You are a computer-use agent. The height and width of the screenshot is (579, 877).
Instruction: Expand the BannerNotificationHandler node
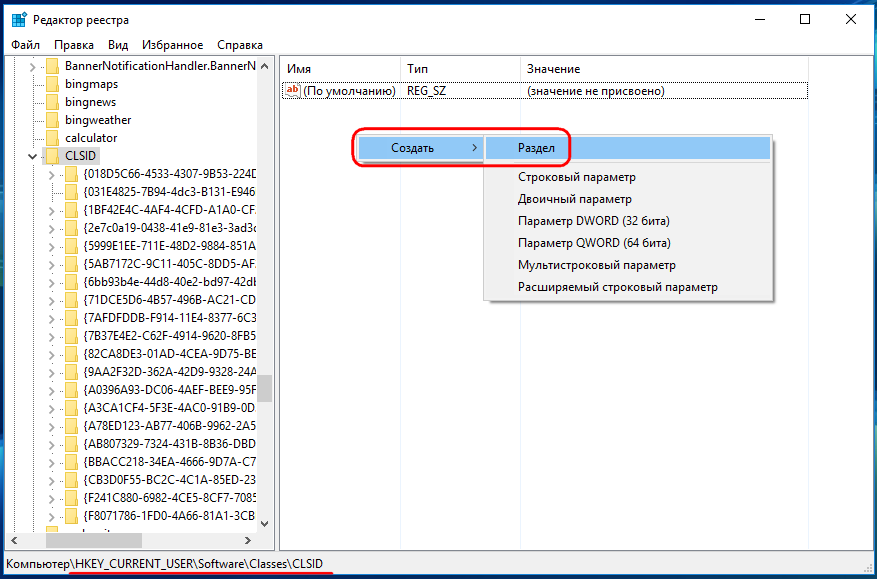pyautogui.click(x=32, y=67)
